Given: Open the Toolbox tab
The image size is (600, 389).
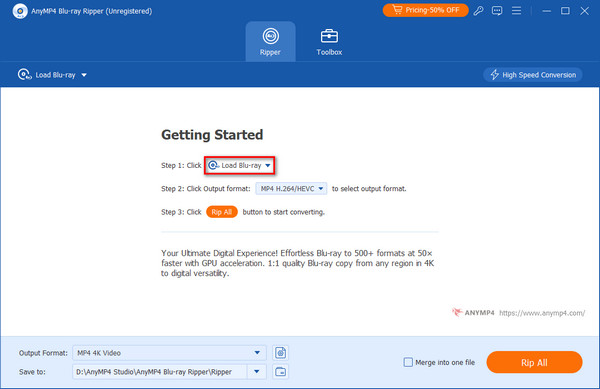Looking at the screenshot, I should pyautogui.click(x=329, y=42).
